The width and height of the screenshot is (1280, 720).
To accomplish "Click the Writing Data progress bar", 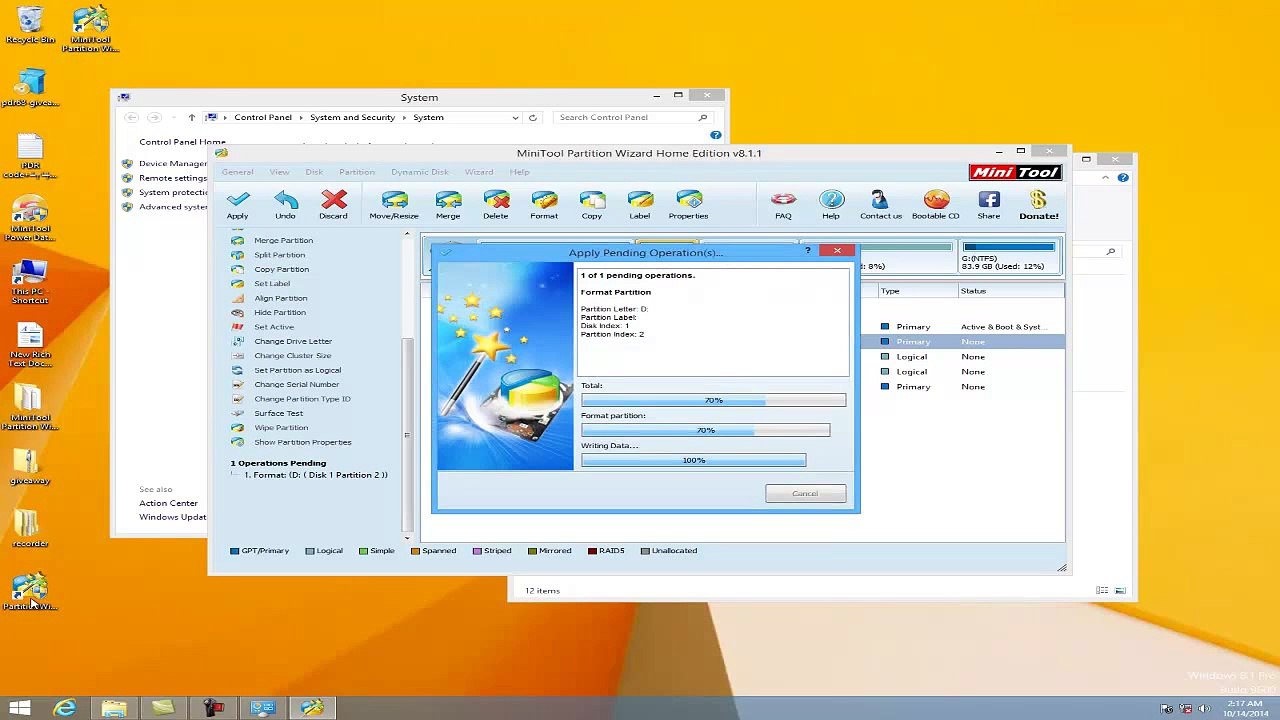I will pos(693,460).
